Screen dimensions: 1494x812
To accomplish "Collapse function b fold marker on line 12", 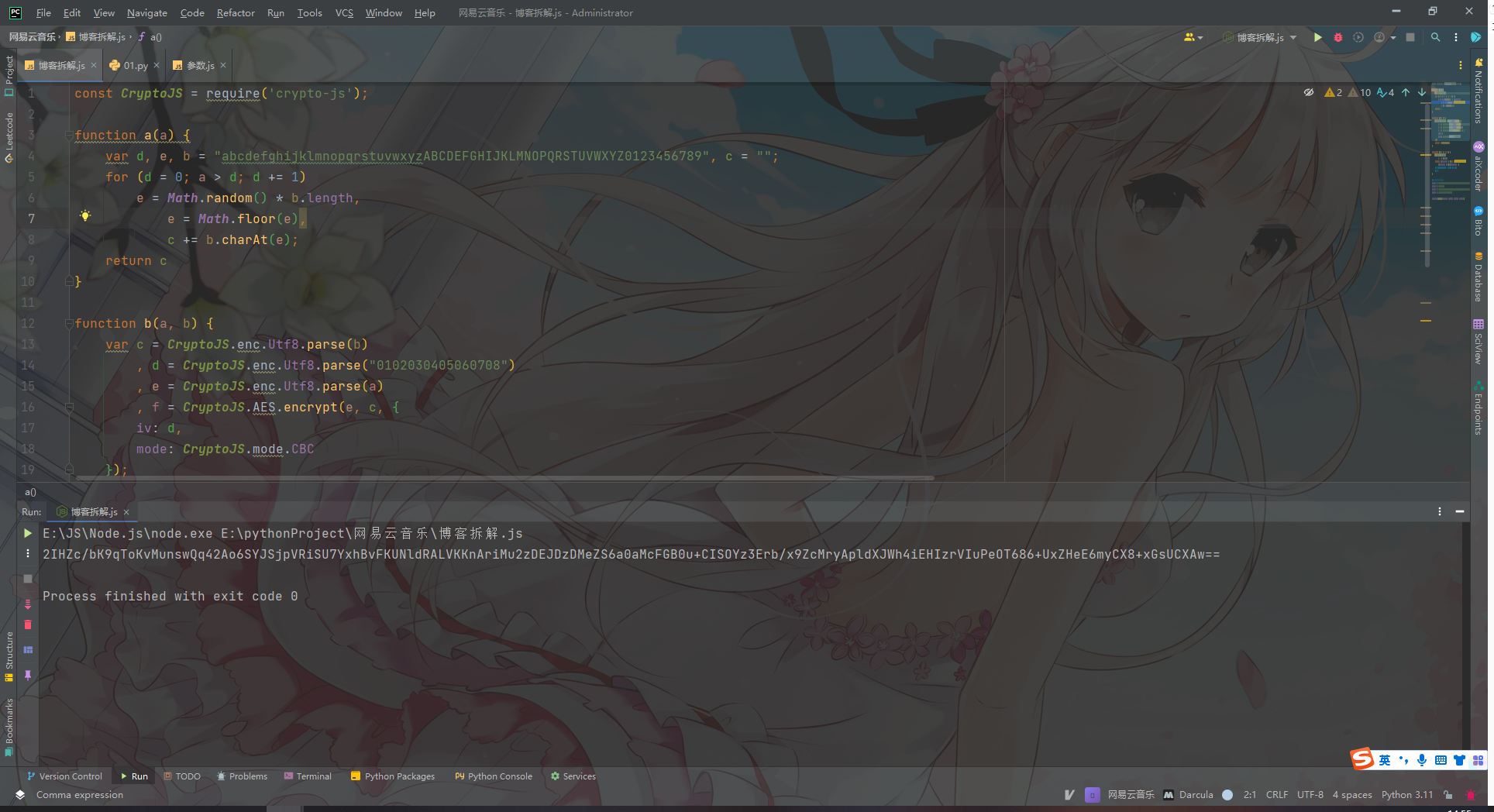I will click(x=69, y=323).
